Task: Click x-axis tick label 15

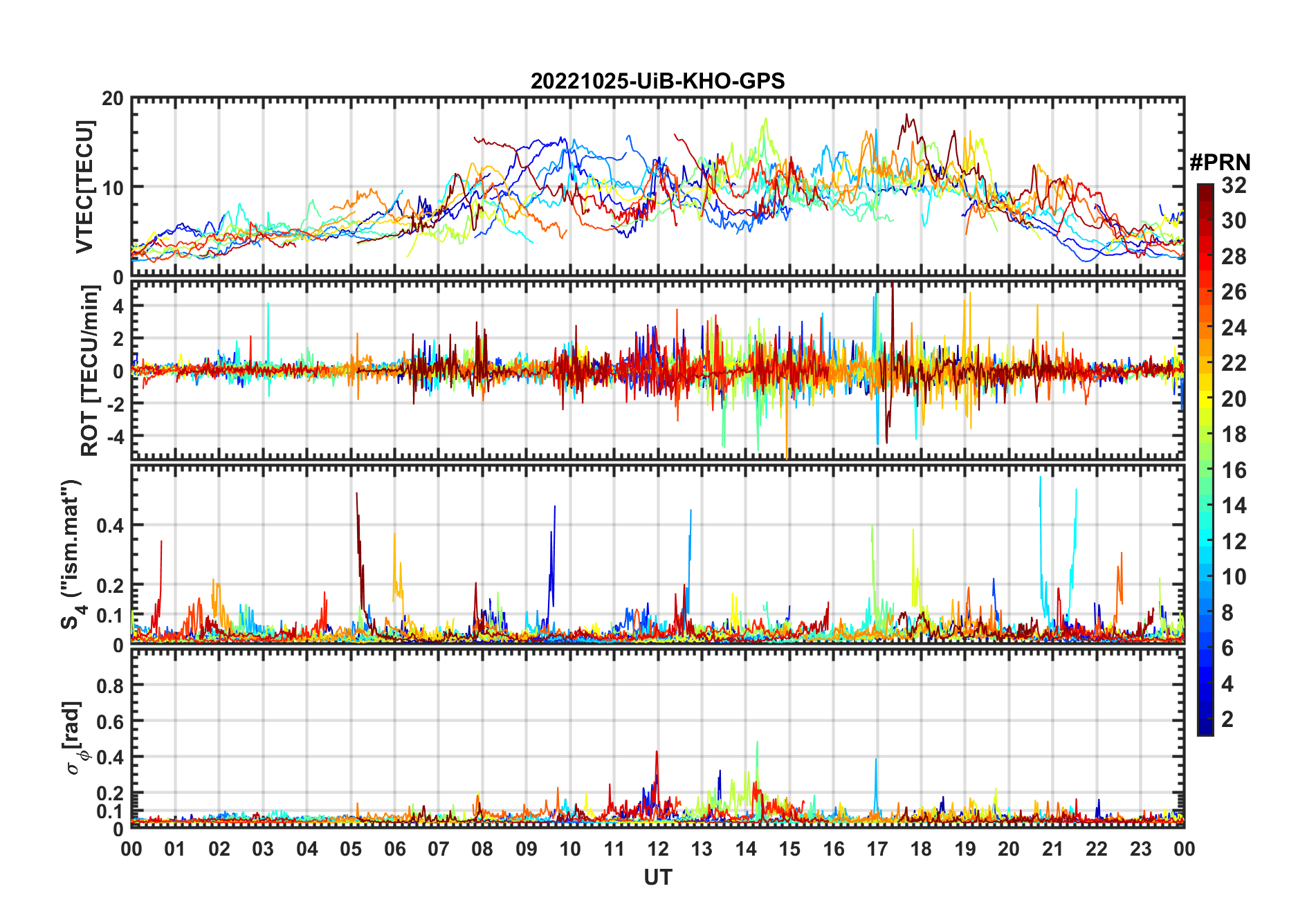Action: (x=789, y=849)
